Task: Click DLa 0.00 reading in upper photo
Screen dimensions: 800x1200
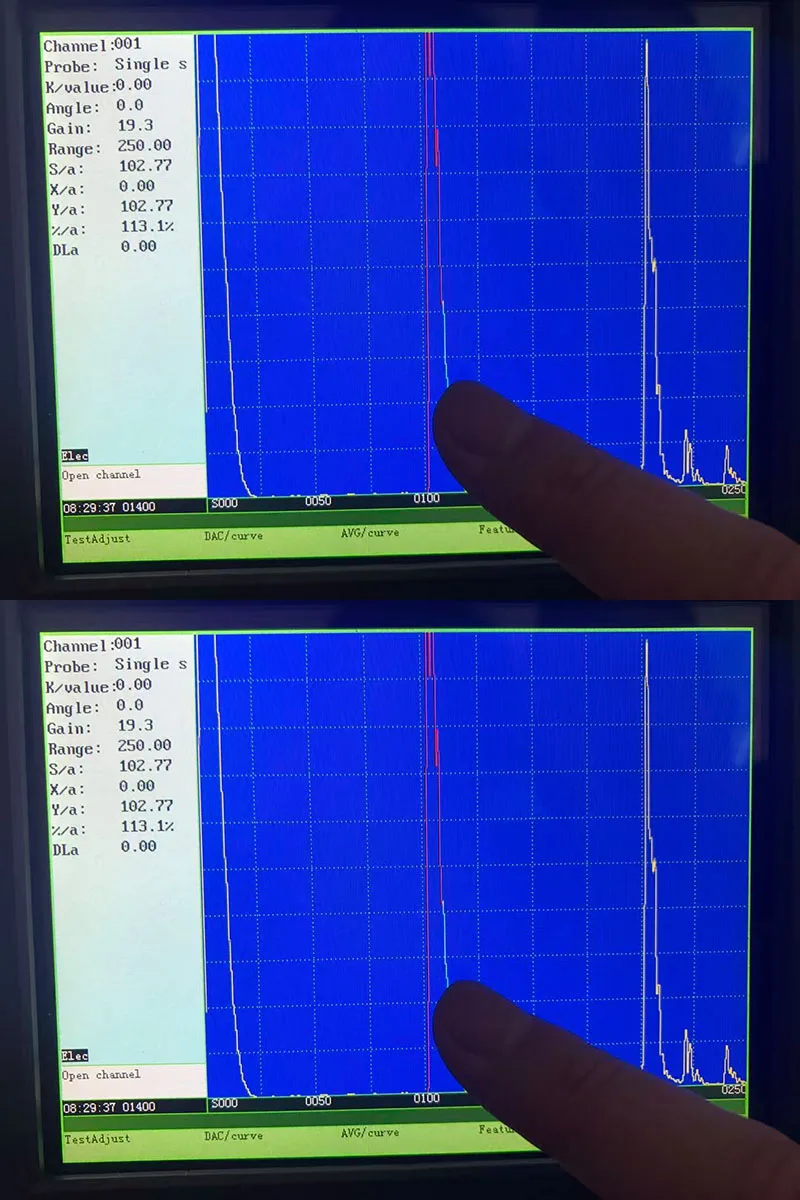Action: (x=105, y=247)
